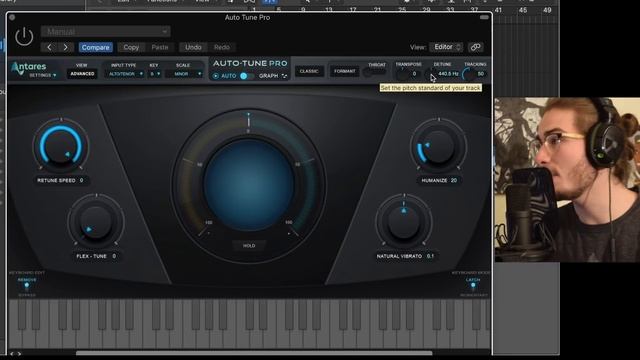Screen dimensions: 640x360
Task: Click the Retune Speed knob
Action: pos(61,146)
